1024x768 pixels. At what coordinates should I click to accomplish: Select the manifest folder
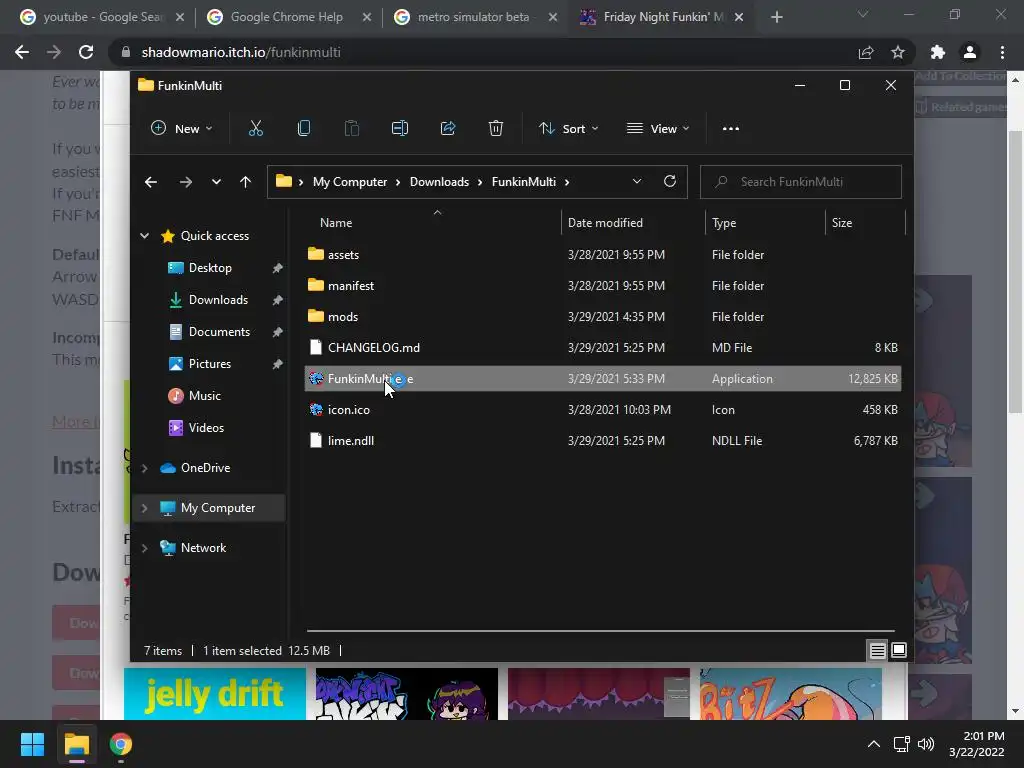[x=603, y=285]
